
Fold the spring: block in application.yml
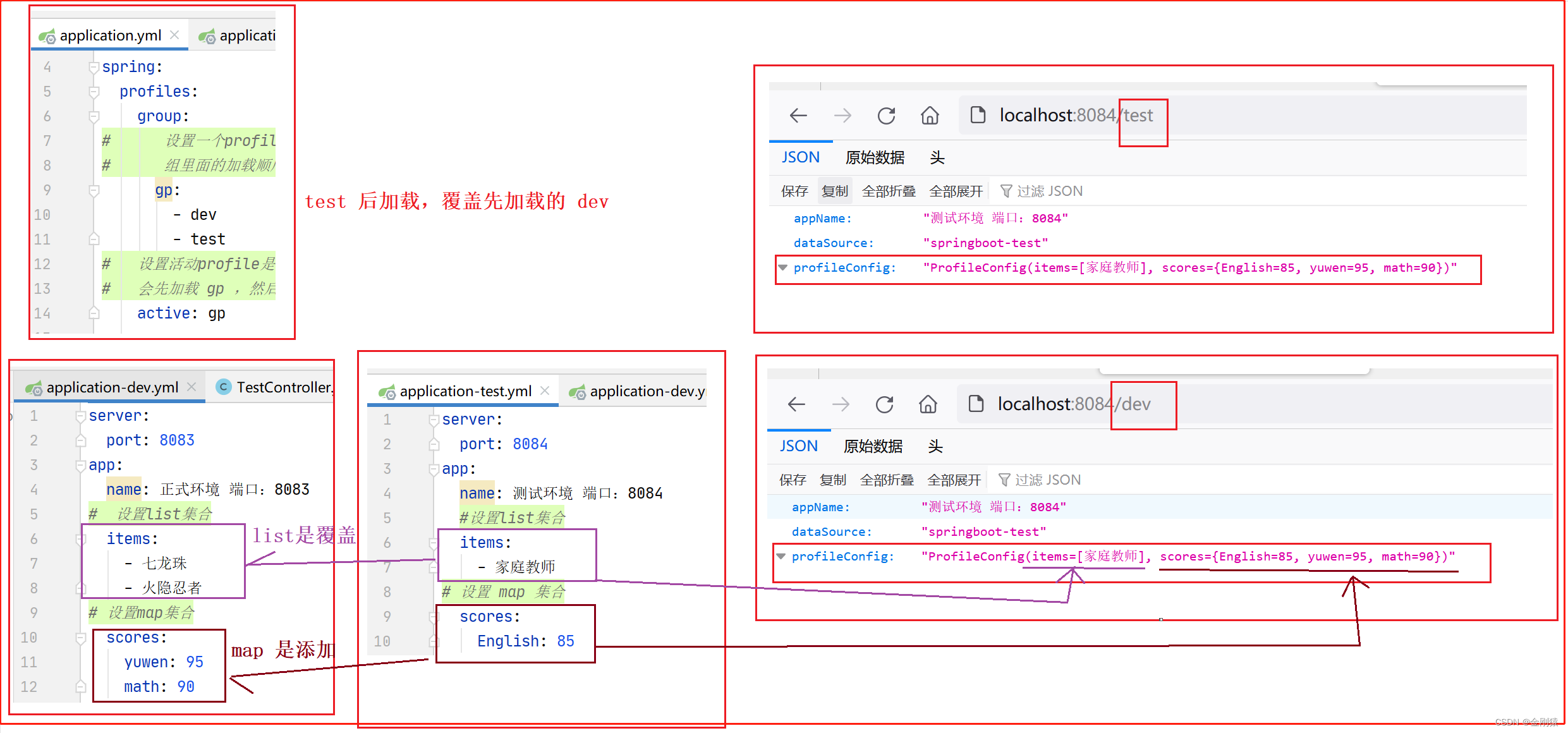click(94, 67)
